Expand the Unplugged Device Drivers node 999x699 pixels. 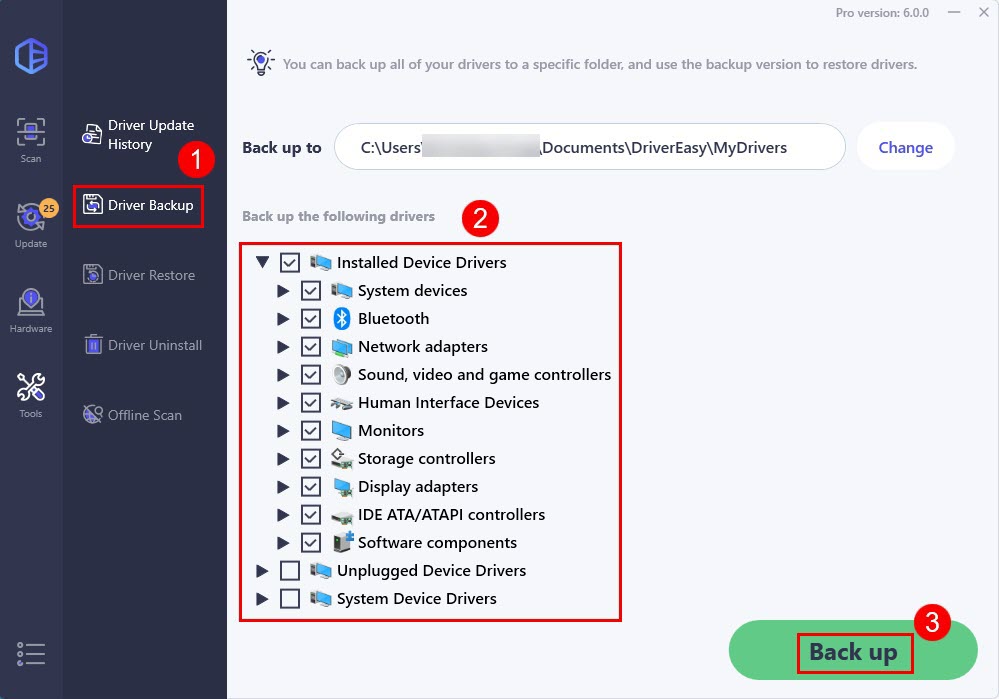click(263, 570)
